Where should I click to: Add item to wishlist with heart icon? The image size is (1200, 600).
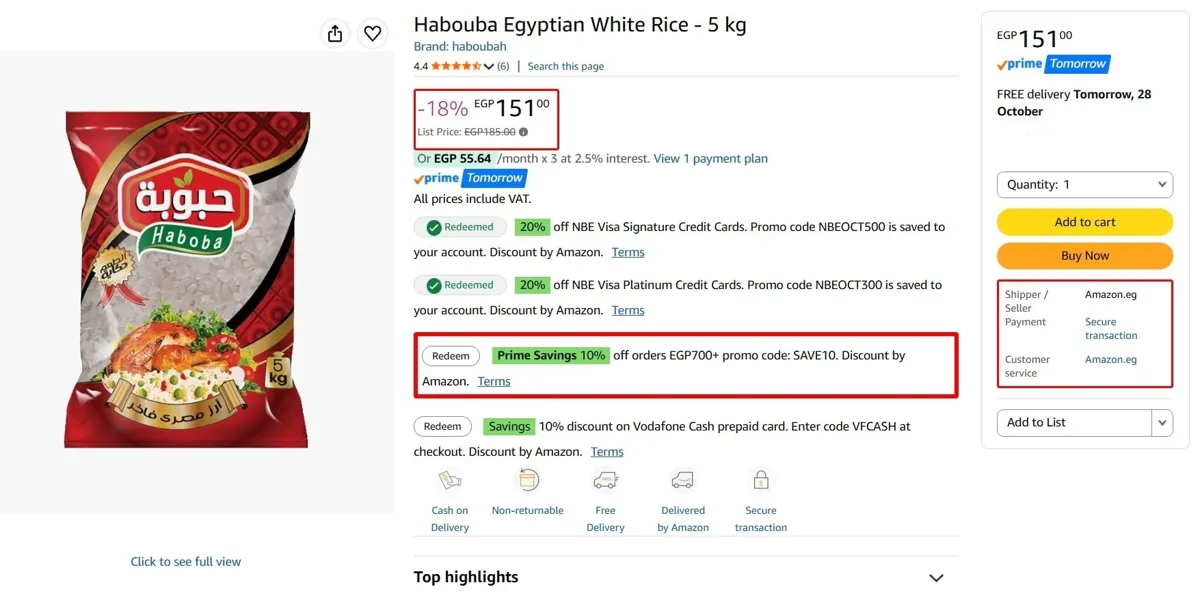372,34
